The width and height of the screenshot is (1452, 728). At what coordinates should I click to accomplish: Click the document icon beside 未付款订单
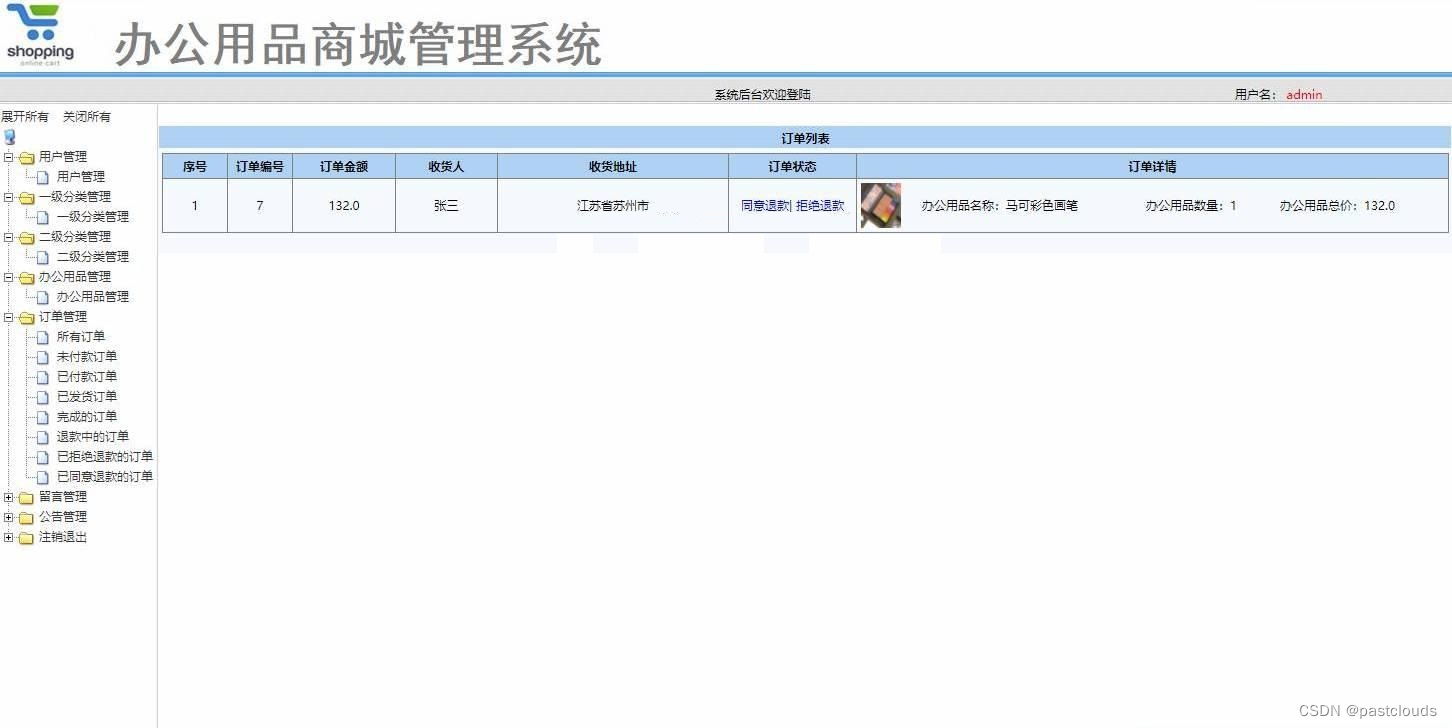40,356
